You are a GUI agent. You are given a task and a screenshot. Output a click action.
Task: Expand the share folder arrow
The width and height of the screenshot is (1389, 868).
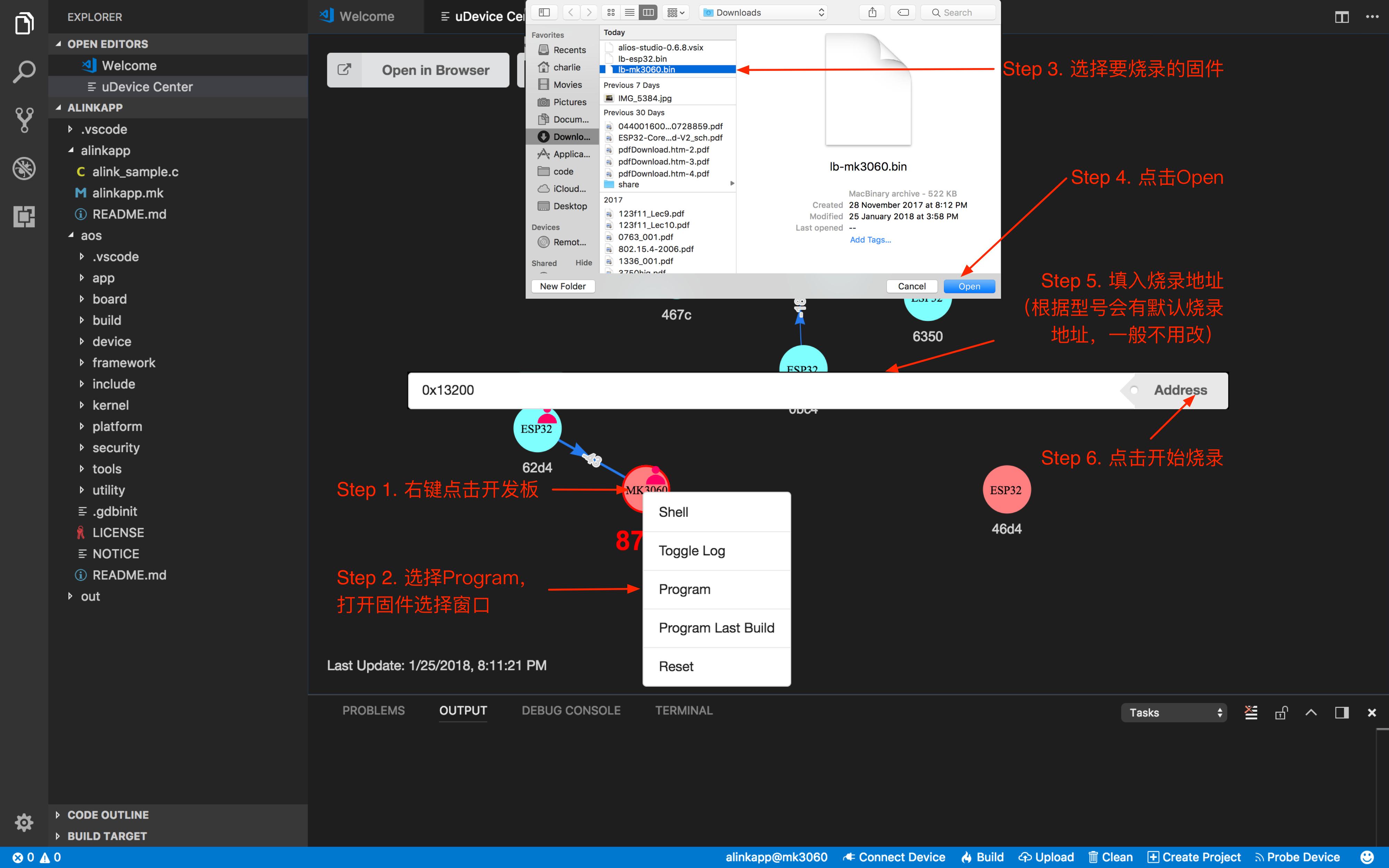click(732, 184)
